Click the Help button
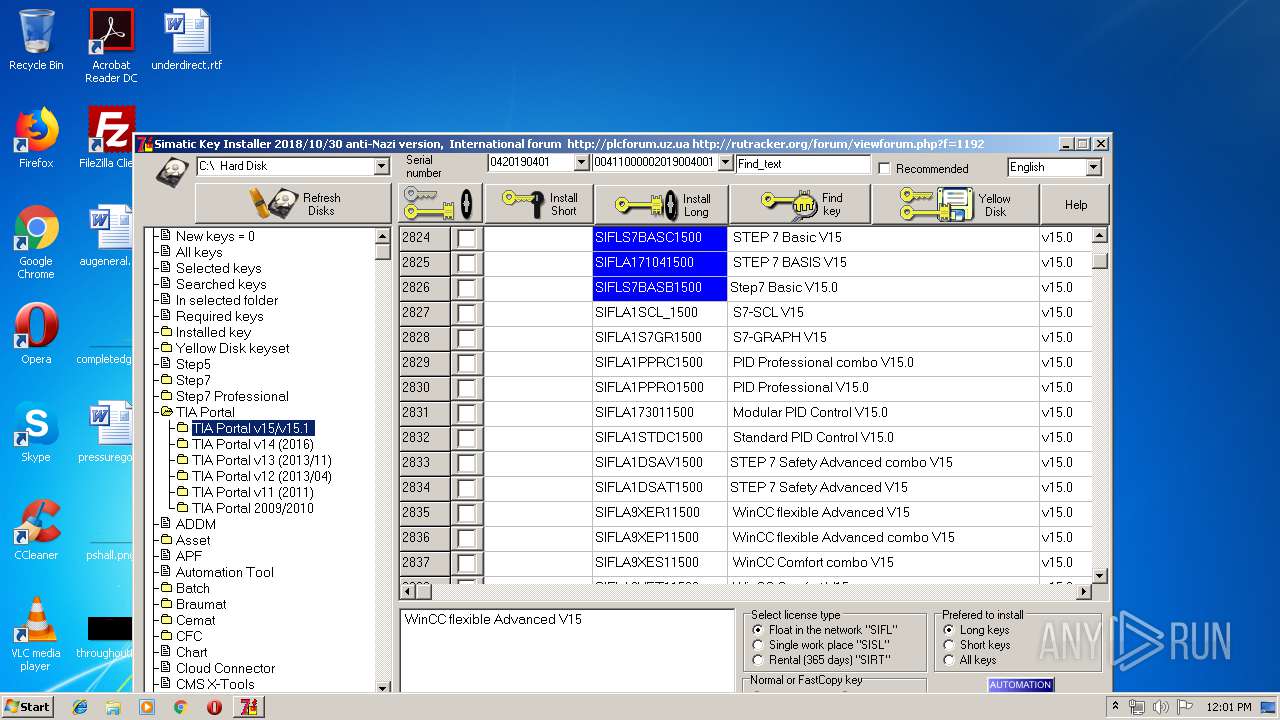This screenshot has width=1280, height=720. point(1075,204)
